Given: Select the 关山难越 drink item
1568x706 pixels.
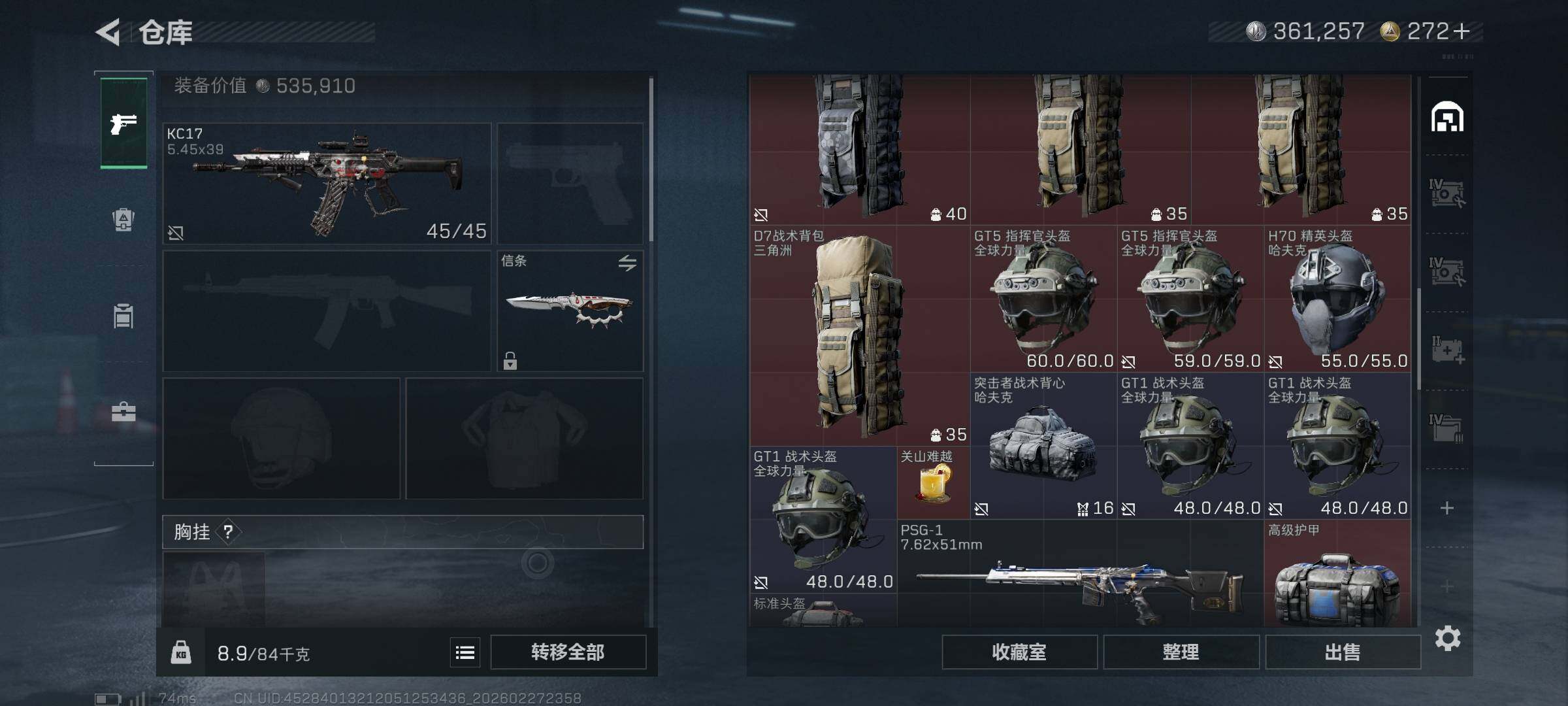Looking at the screenshot, I should pos(934,483).
